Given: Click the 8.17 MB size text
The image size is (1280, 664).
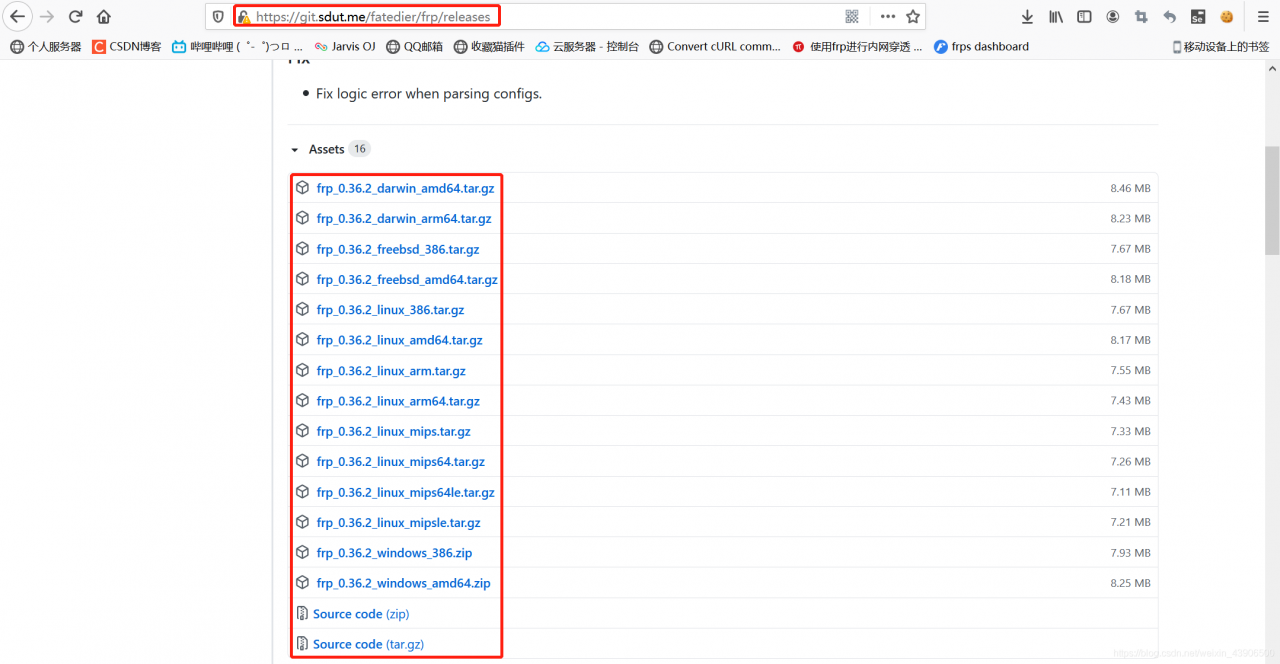Looking at the screenshot, I should point(1130,340).
